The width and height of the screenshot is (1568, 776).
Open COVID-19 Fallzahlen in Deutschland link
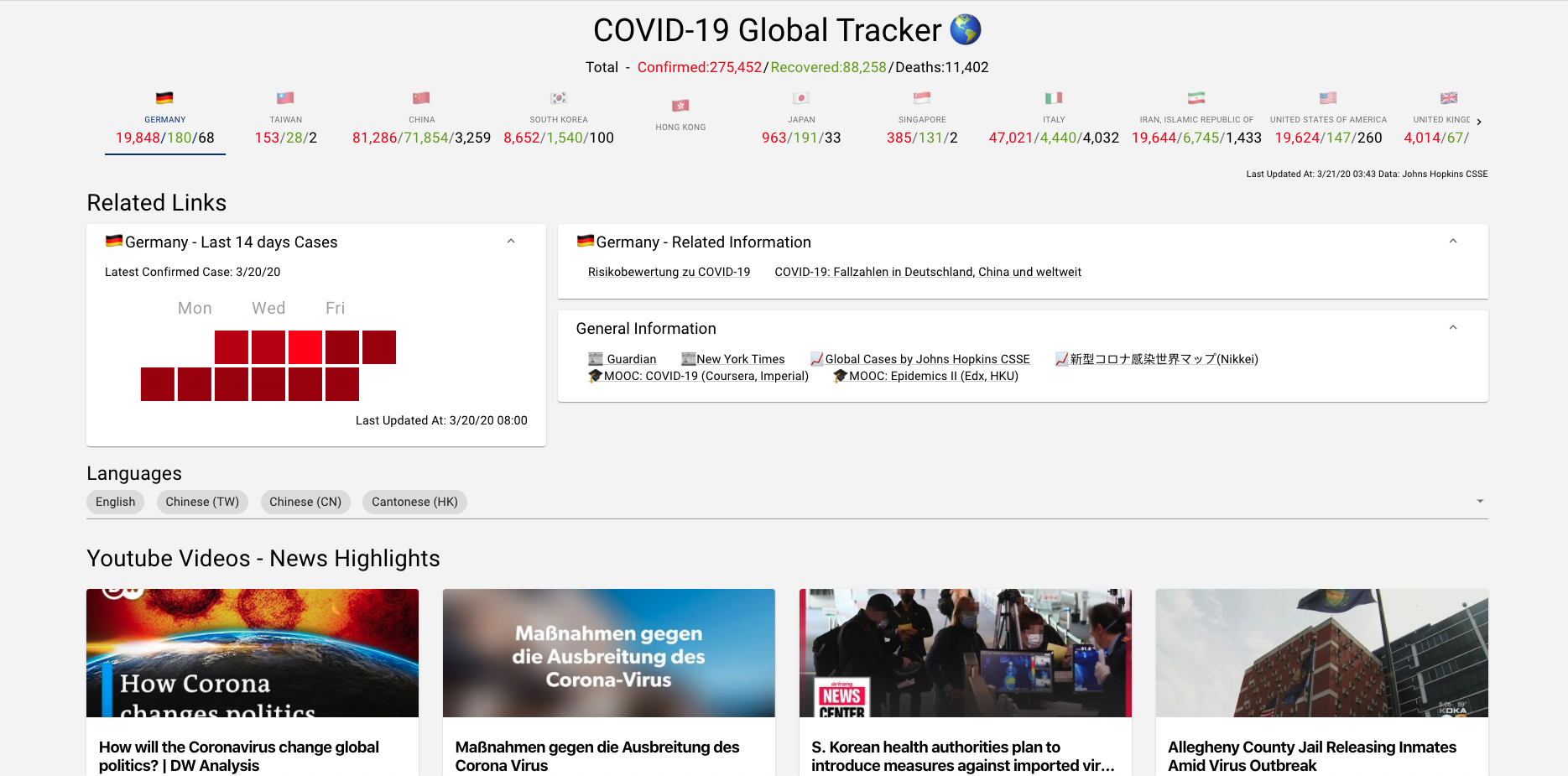(x=928, y=272)
